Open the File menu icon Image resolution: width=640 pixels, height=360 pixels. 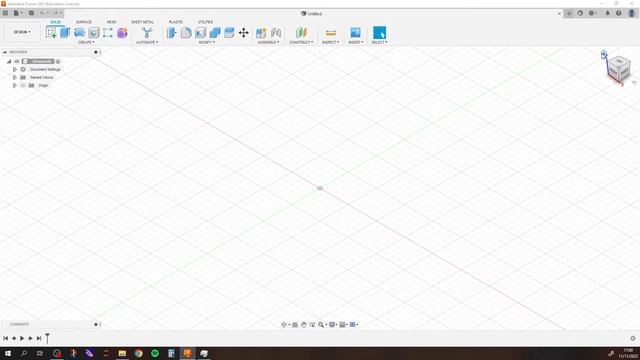pos(17,13)
